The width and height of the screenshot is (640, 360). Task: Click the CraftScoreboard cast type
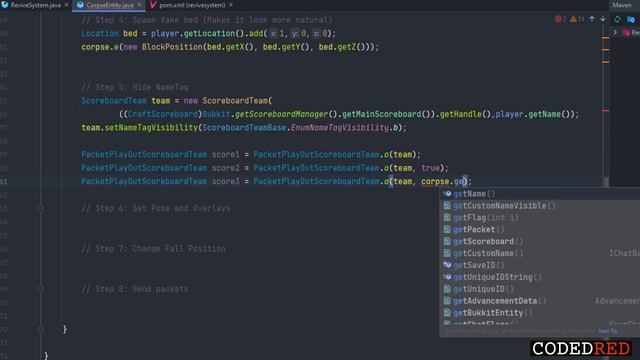pos(162,114)
